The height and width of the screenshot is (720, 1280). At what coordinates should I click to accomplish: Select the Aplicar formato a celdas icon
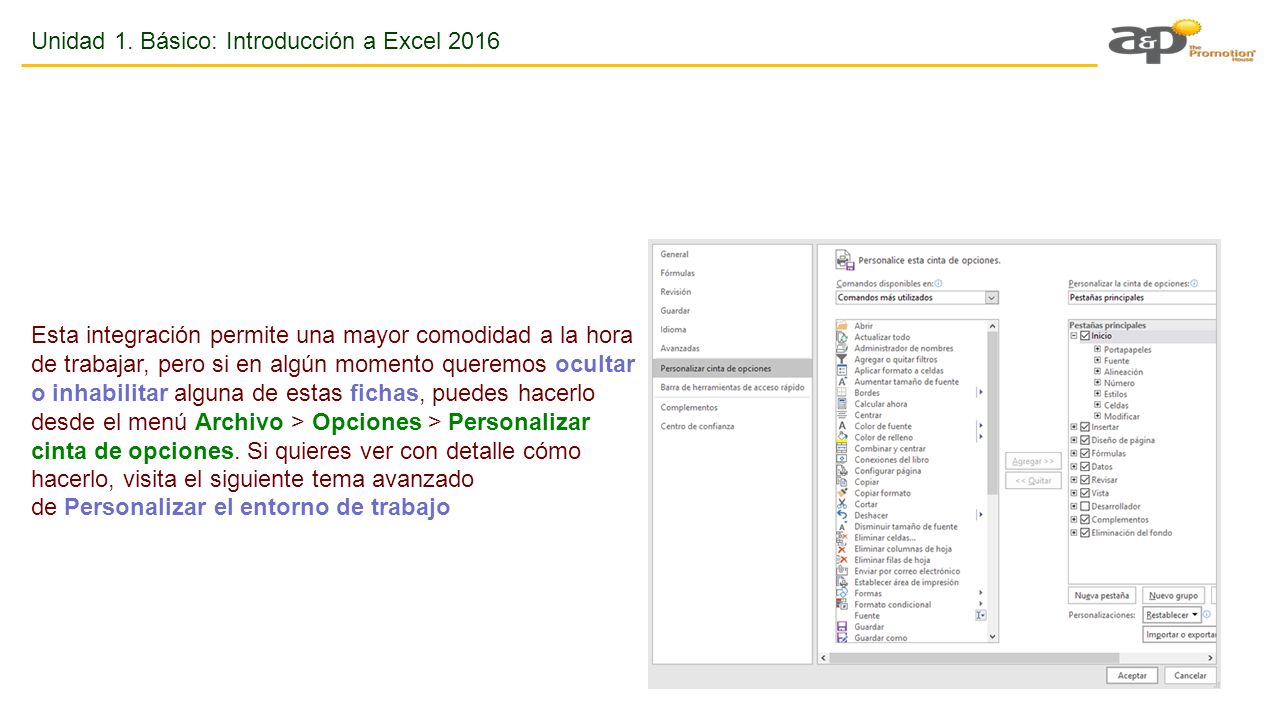pyautogui.click(x=842, y=370)
